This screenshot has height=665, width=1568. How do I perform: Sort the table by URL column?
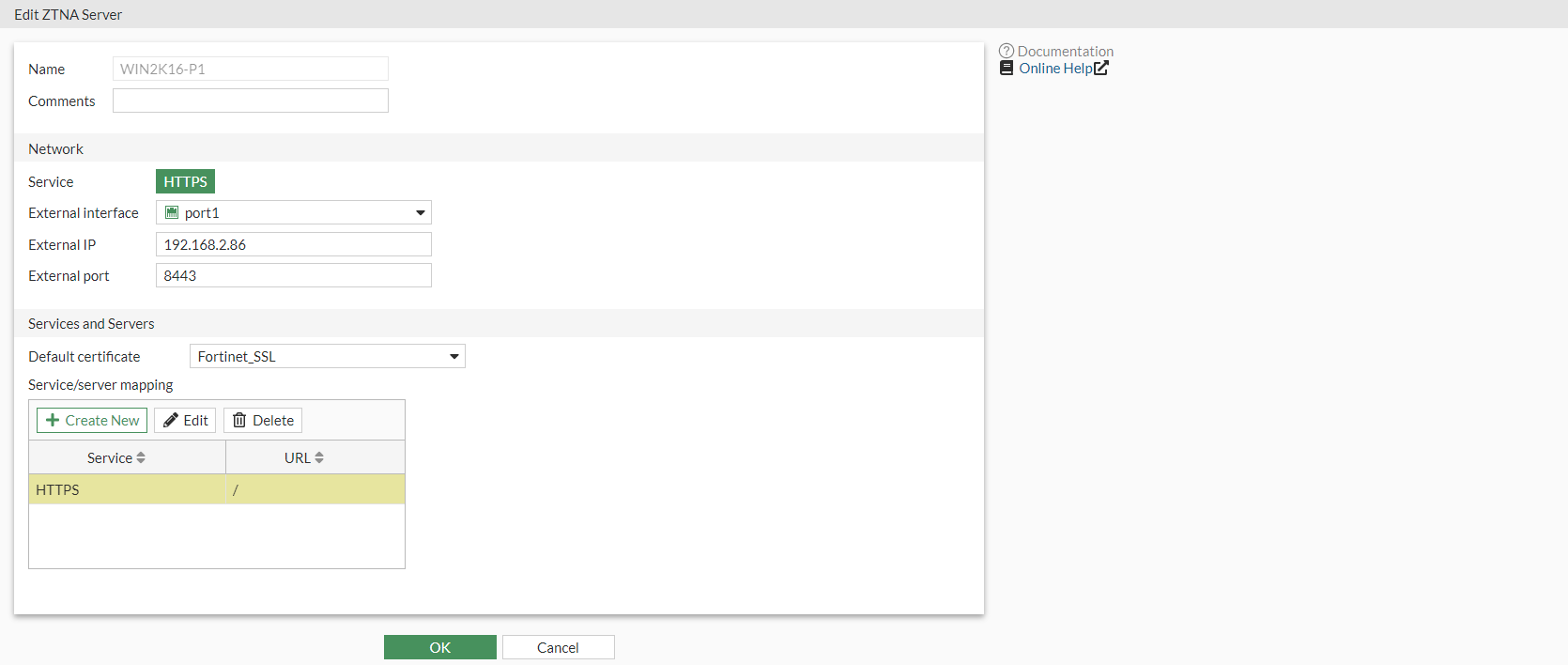click(x=319, y=458)
